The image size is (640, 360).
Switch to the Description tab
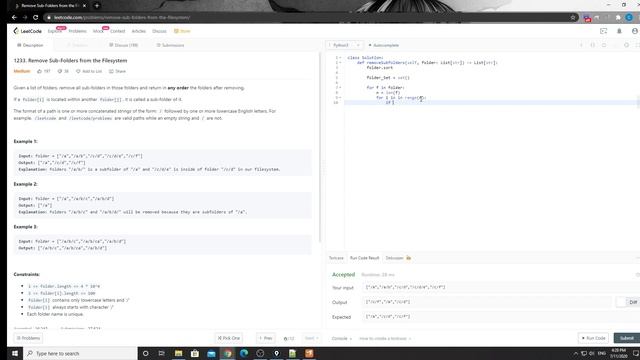click(30, 45)
